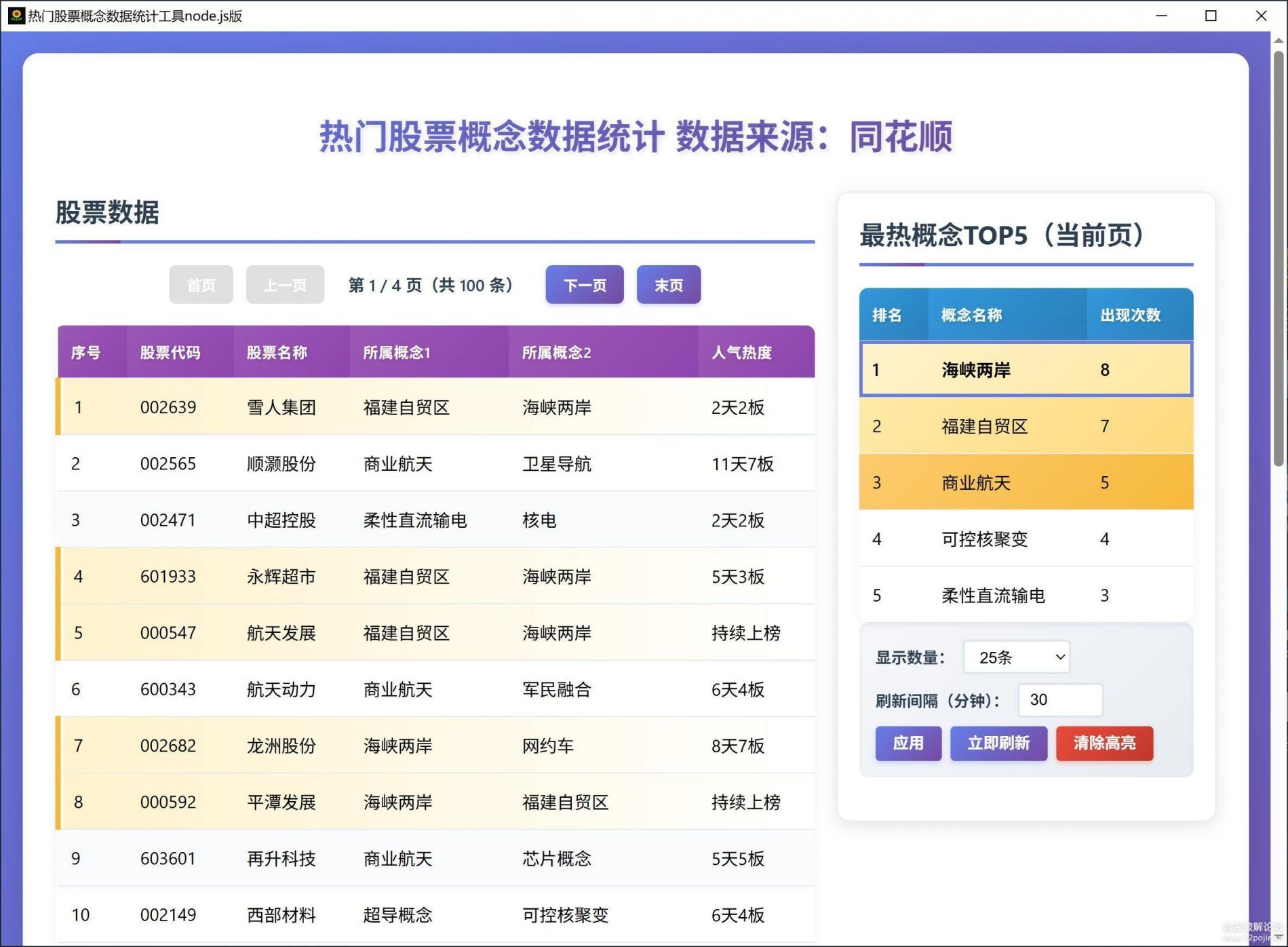Viewport: 1288px width, 947px height.
Task: Click 立即刷新 to refresh now
Action: tap(998, 743)
